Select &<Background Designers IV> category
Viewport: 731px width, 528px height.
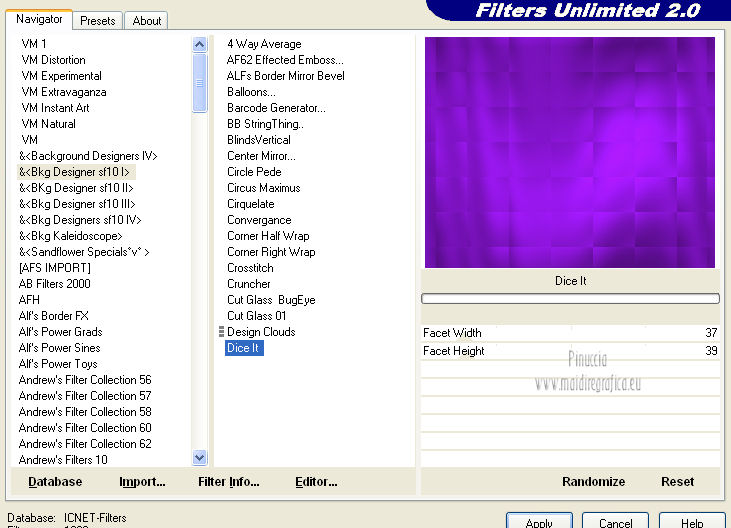[x=88, y=156]
